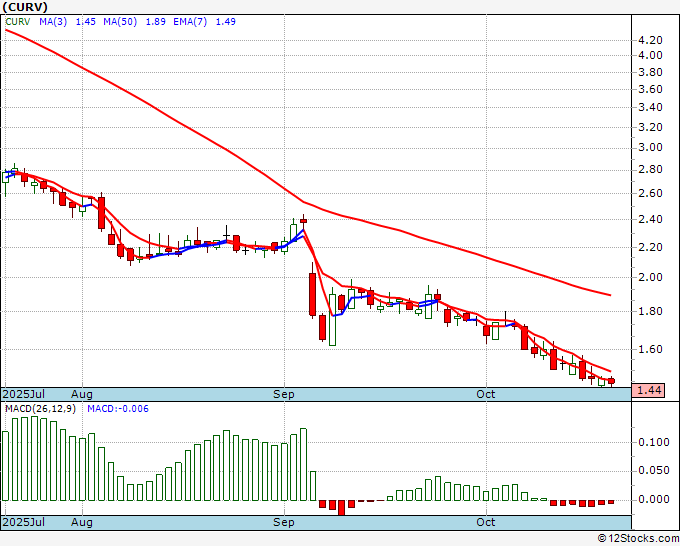Click the 3.20 price axis label

point(650,128)
